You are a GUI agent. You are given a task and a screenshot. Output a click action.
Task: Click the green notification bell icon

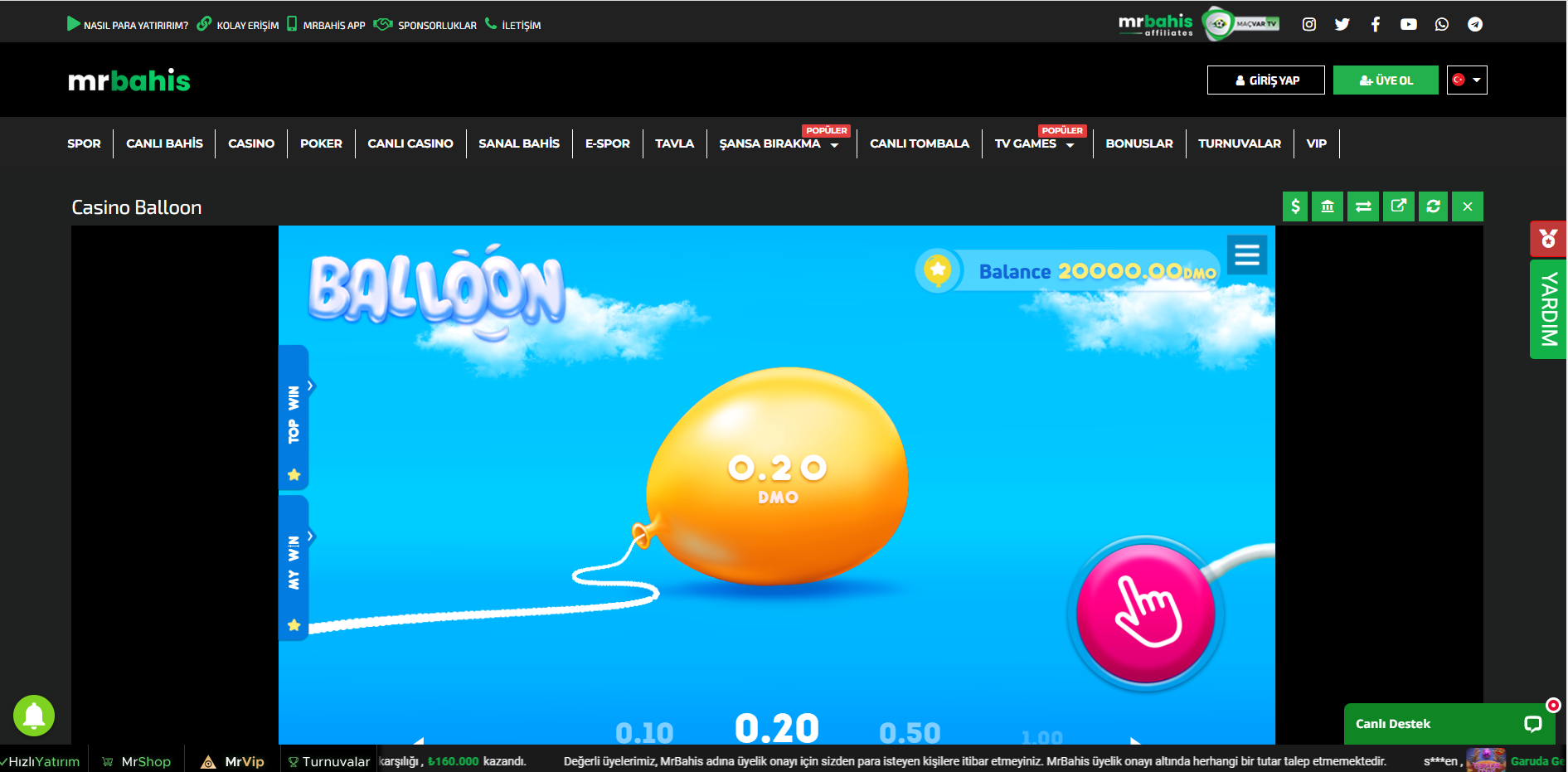click(x=34, y=715)
